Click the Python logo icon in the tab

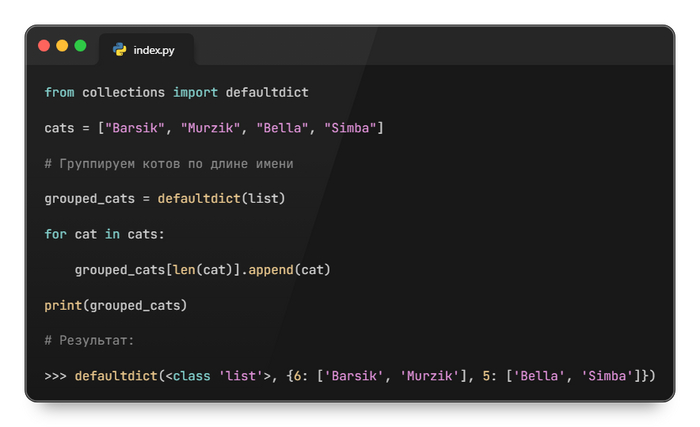(x=119, y=49)
